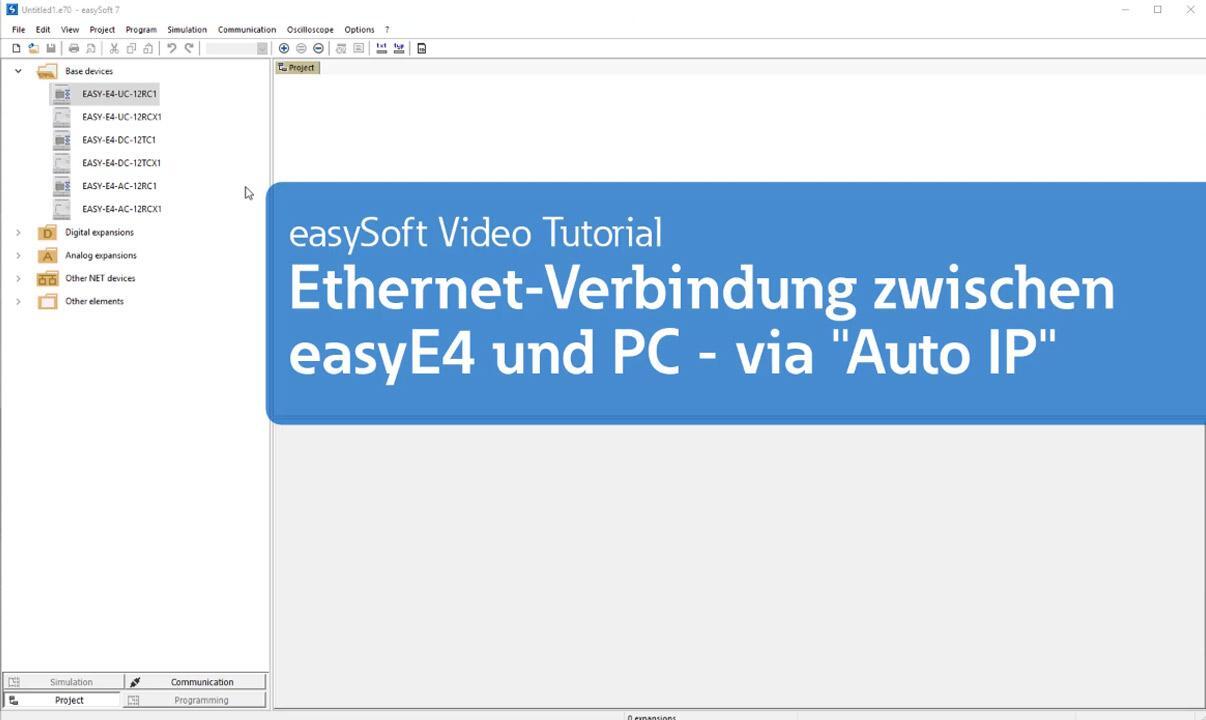Expand the Digital expansions folder

pyautogui.click(x=18, y=232)
